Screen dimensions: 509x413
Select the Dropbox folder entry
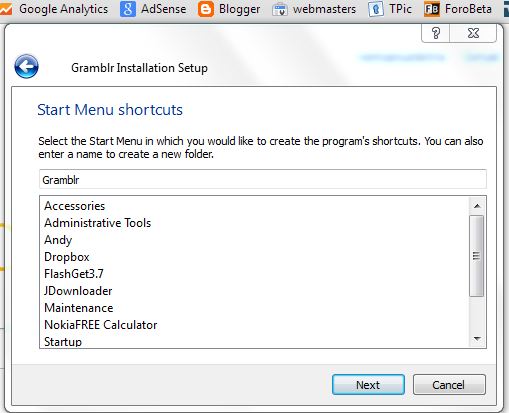pos(67,257)
